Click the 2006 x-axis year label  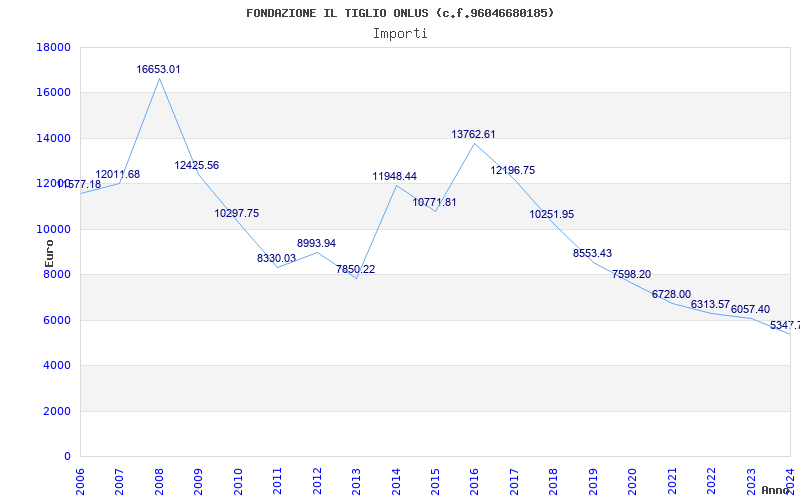pos(80,481)
